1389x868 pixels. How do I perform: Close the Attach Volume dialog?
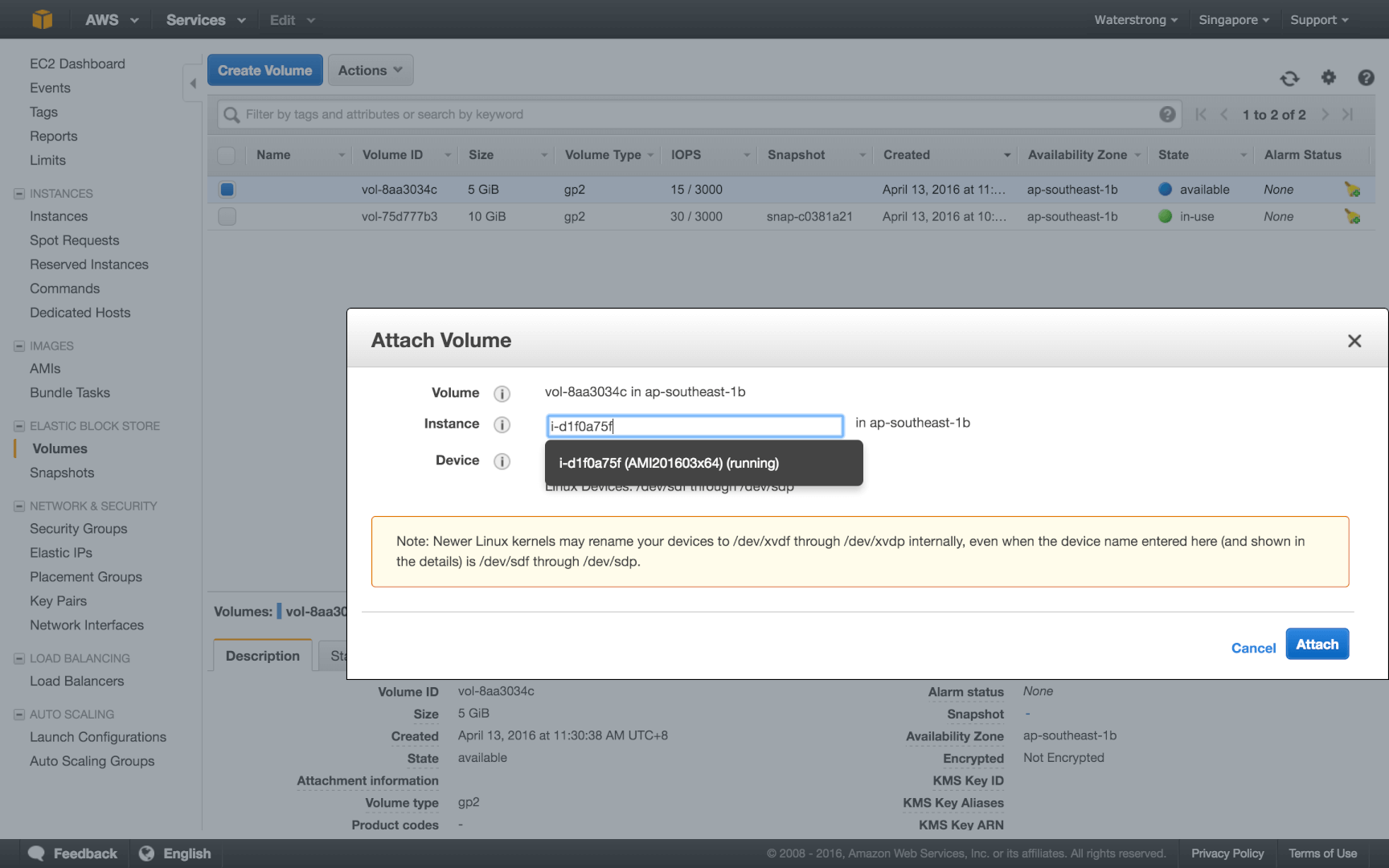pos(1354,341)
